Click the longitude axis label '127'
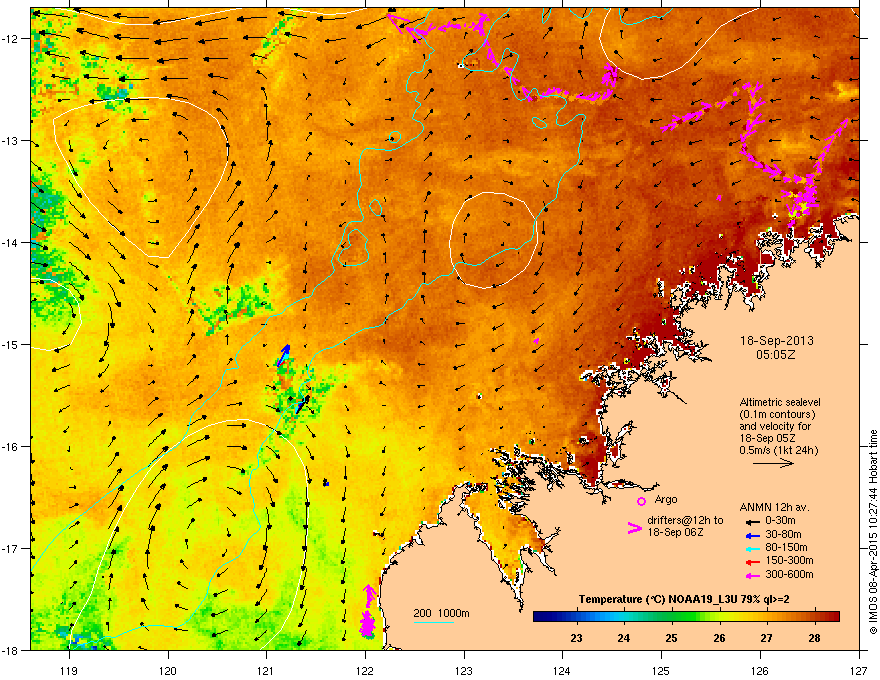The width and height of the screenshot is (880, 680). [859, 670]
